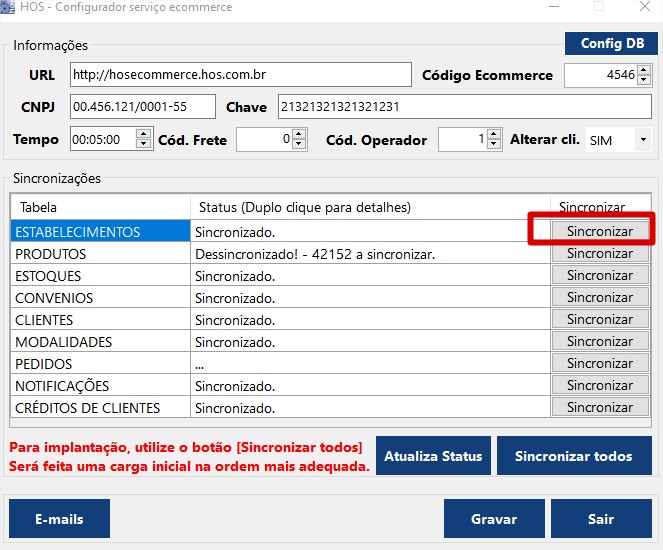Open the E-mails settings
This screenshot has width=663, height=550.
point(59,519)
